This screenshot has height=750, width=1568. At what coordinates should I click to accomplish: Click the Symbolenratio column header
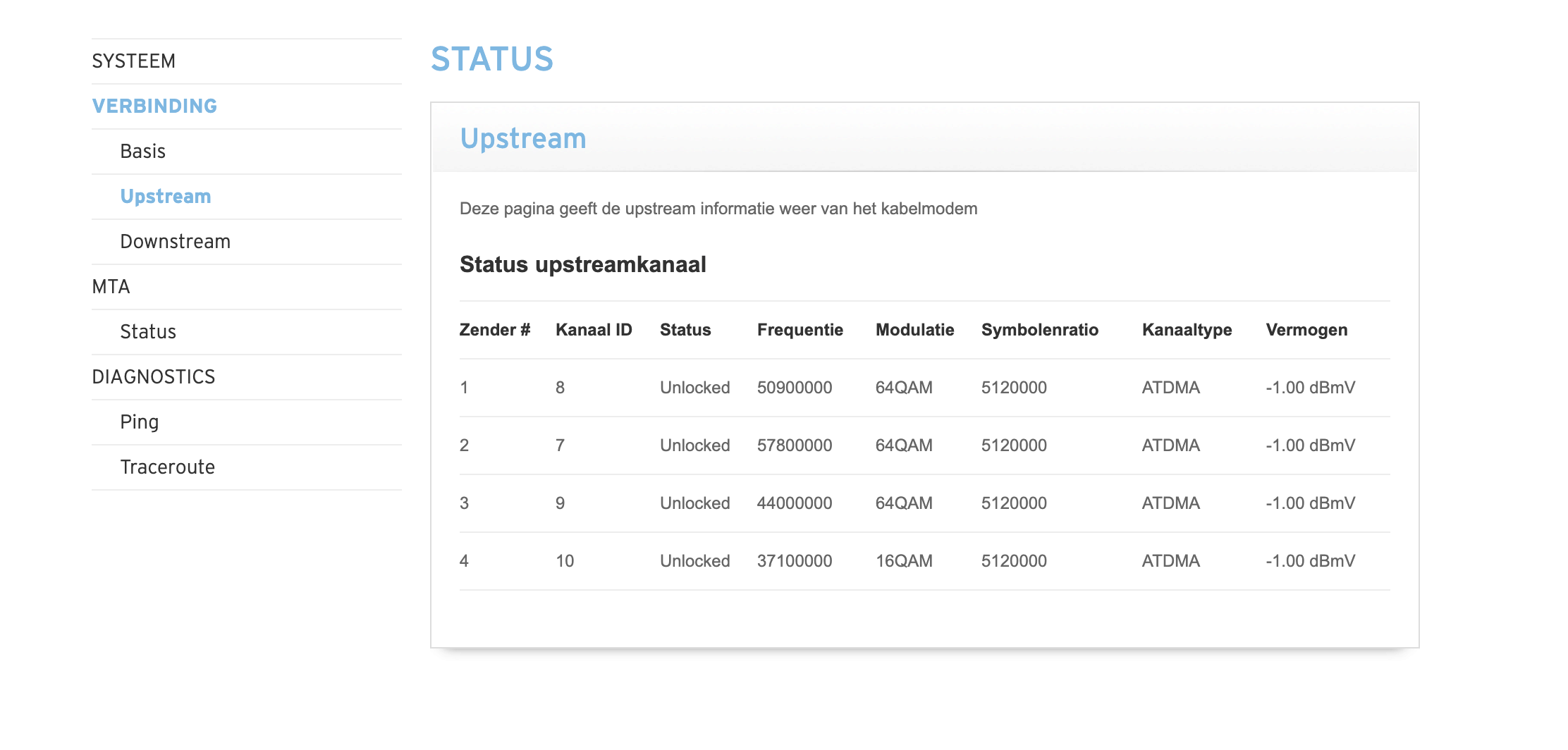(x=1040, y=330)
